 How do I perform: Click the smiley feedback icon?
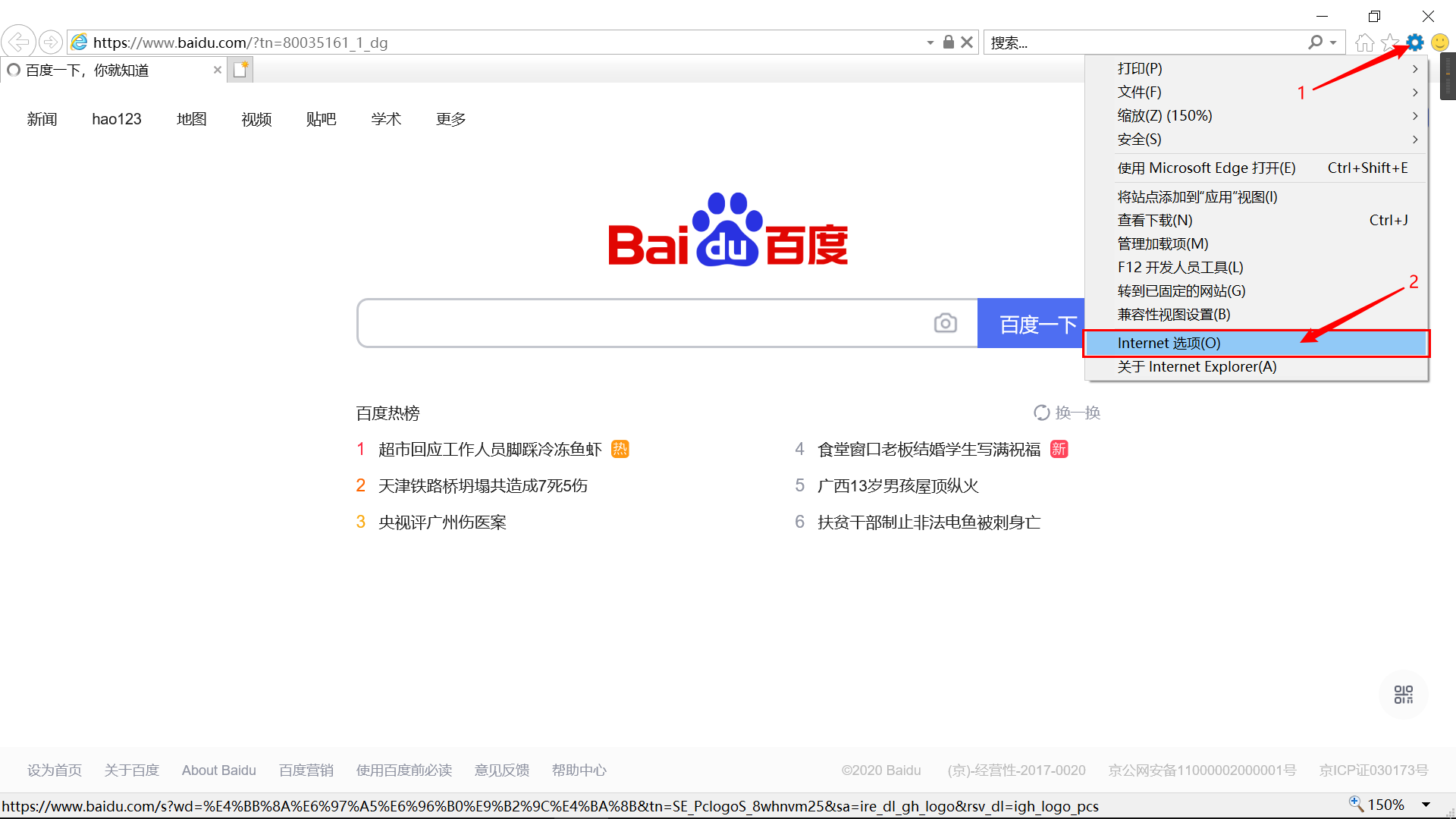pos(1440,42)
